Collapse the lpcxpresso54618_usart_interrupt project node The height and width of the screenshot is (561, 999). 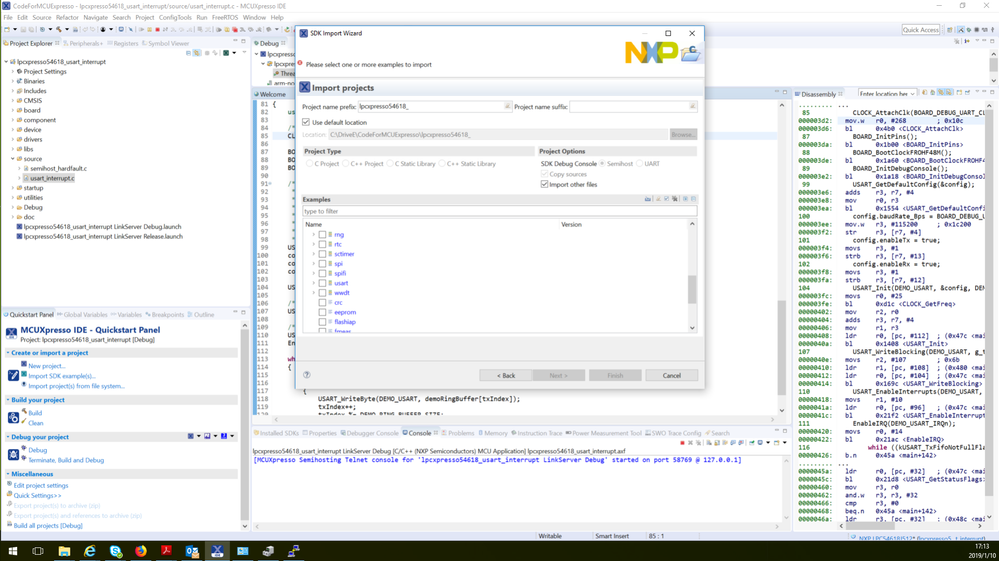(x=6, y=62)
